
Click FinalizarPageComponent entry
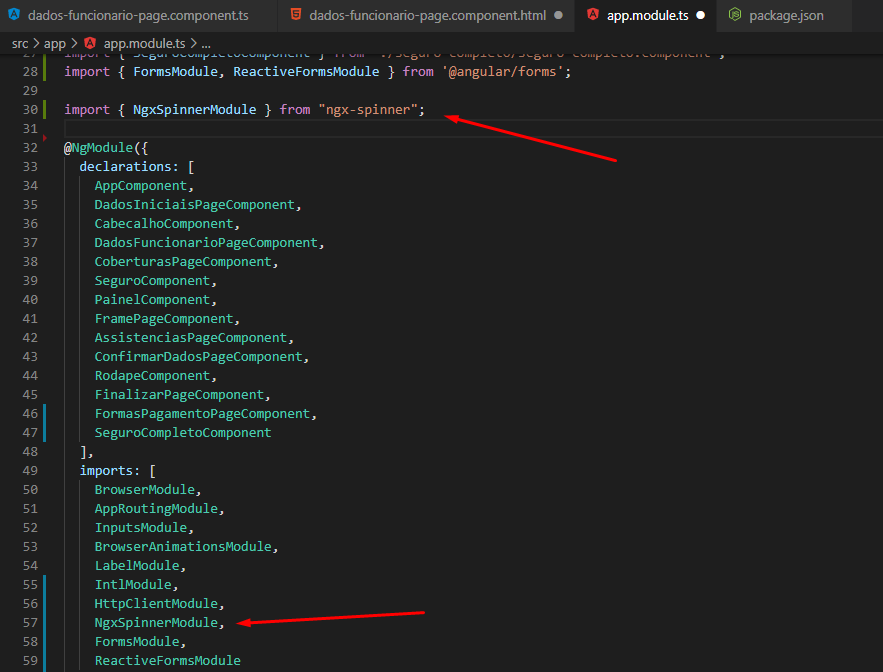179,395
